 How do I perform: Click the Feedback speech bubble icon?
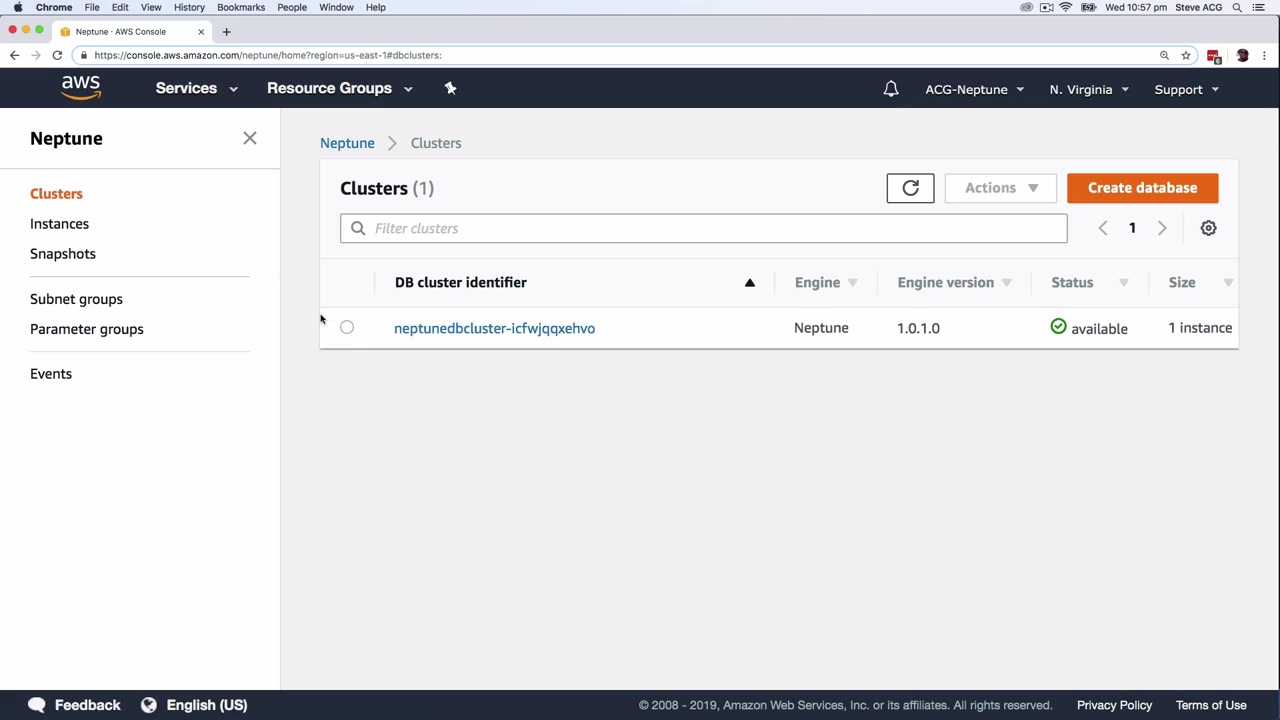coord(37,705)
